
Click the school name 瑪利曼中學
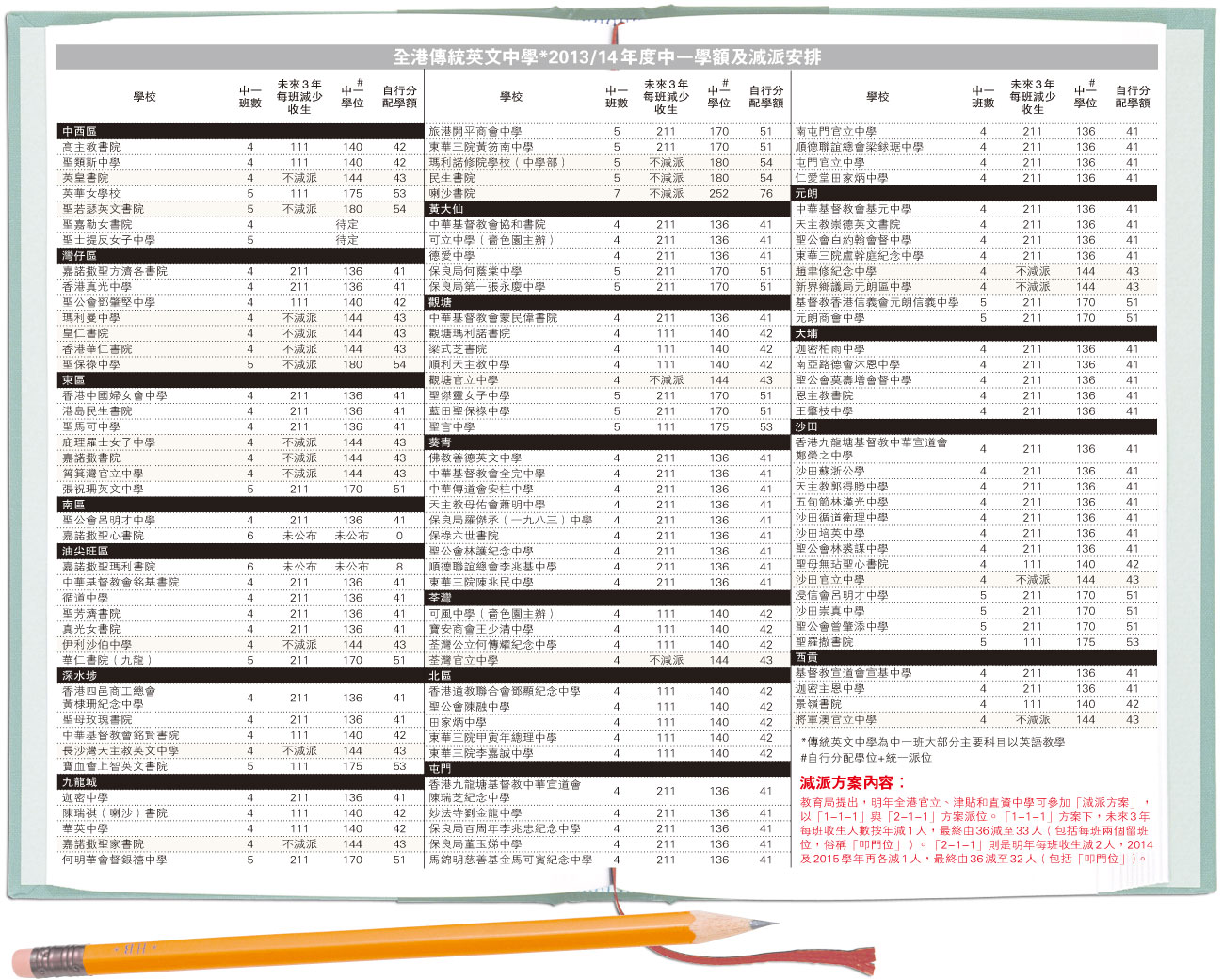[91, 317]
